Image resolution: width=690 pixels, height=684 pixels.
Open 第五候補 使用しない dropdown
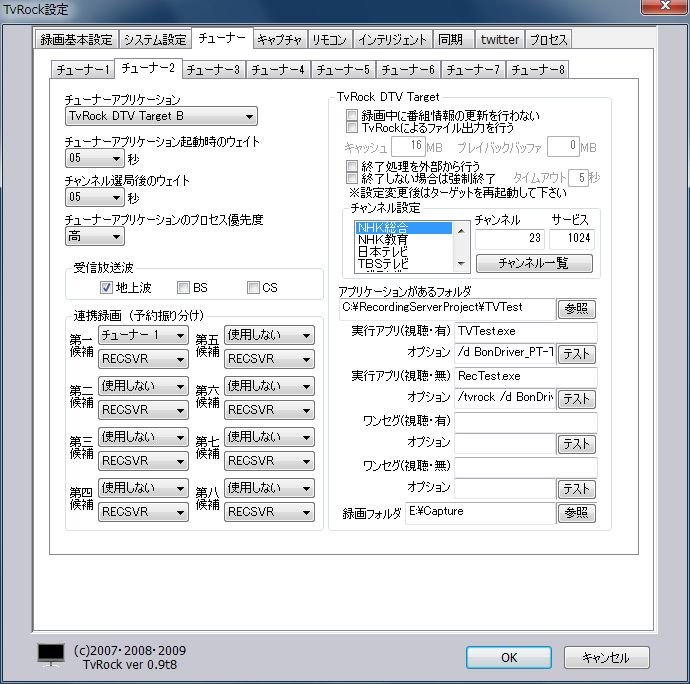coord(269,335)
